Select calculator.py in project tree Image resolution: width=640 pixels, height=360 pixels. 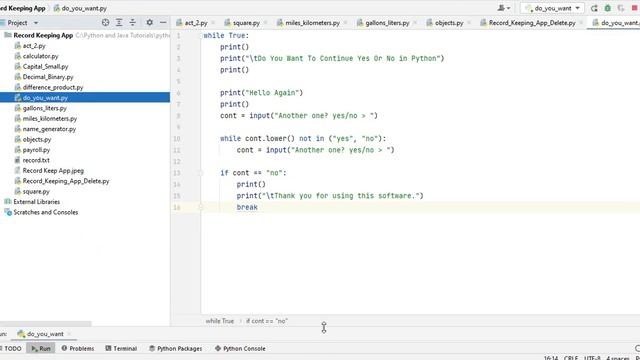[x=40, y=56]
